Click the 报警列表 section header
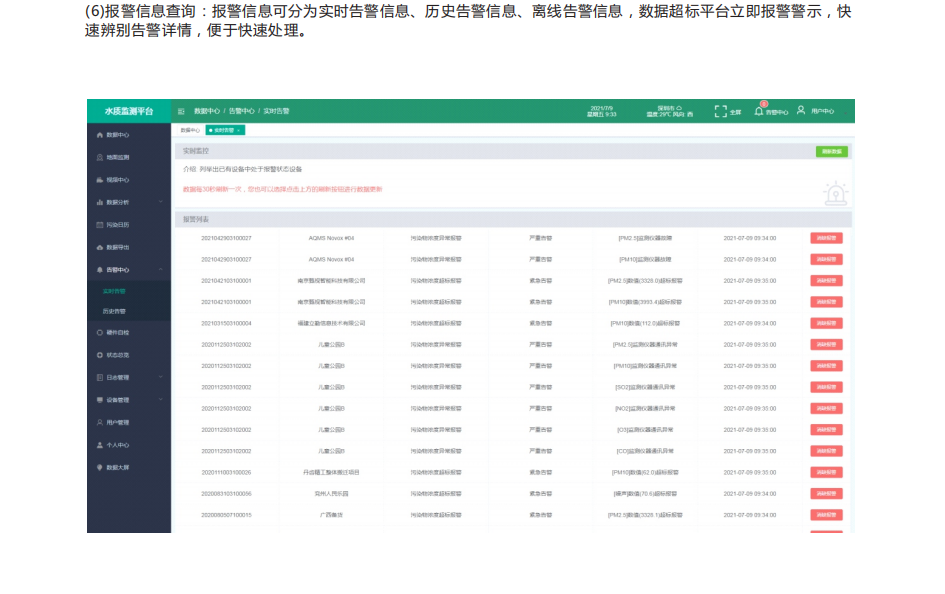This screenshot has height=594, width=945. tap(513, 219)
